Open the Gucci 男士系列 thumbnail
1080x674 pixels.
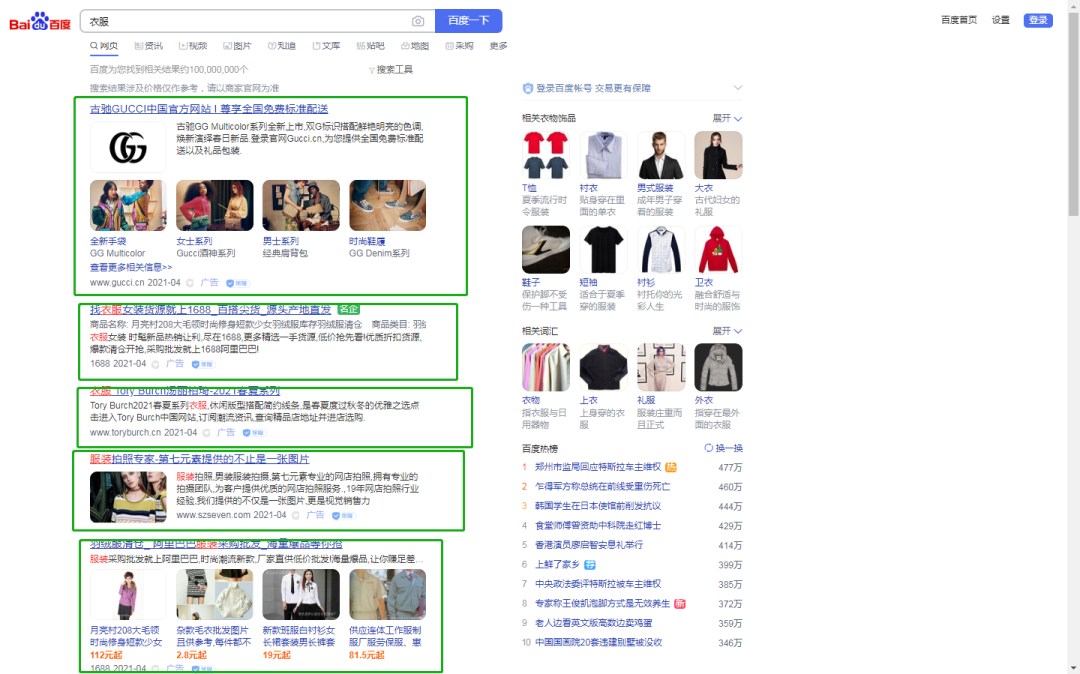coord(301,206)
